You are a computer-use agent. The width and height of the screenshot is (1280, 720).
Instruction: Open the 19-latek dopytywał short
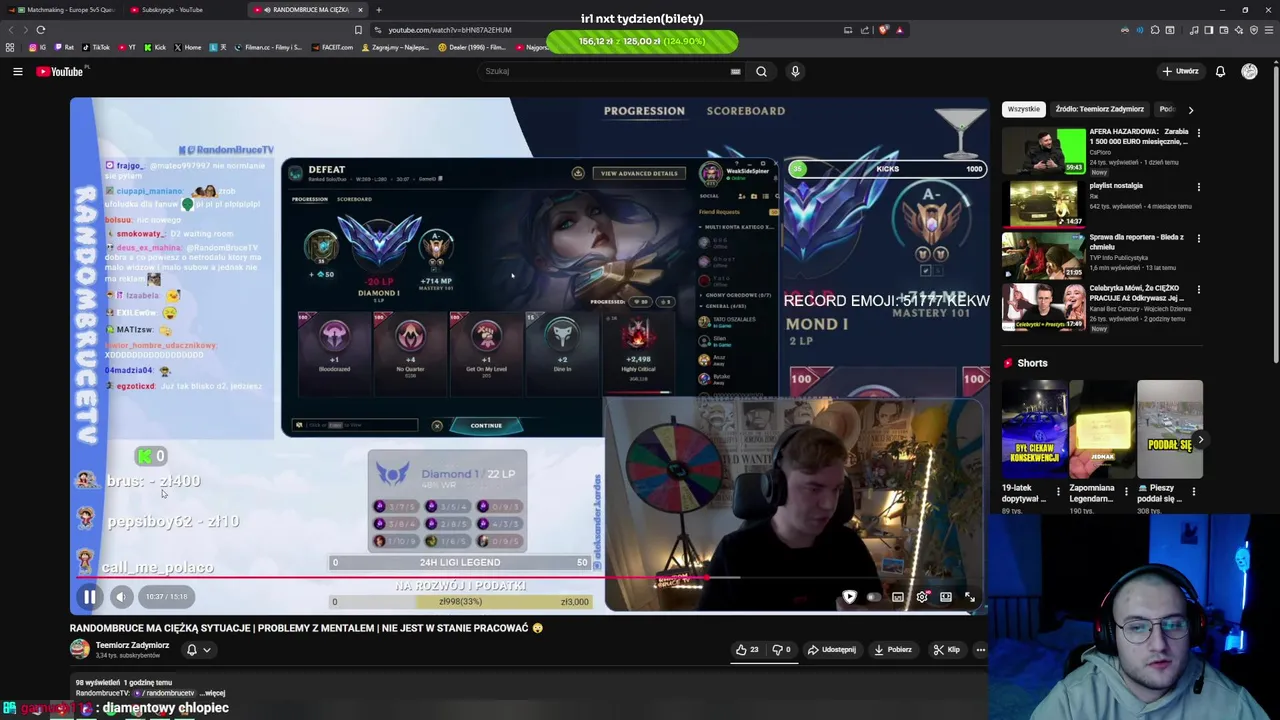(1035, 430)
